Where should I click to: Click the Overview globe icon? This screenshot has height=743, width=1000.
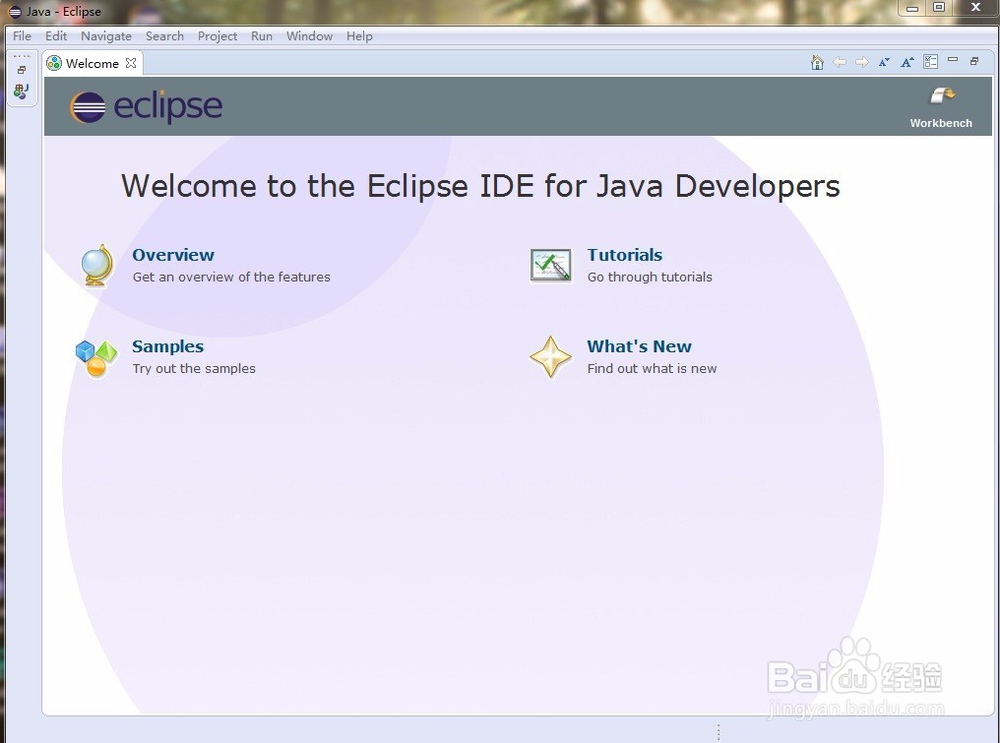pyautogui.click(x=98, y=265)
